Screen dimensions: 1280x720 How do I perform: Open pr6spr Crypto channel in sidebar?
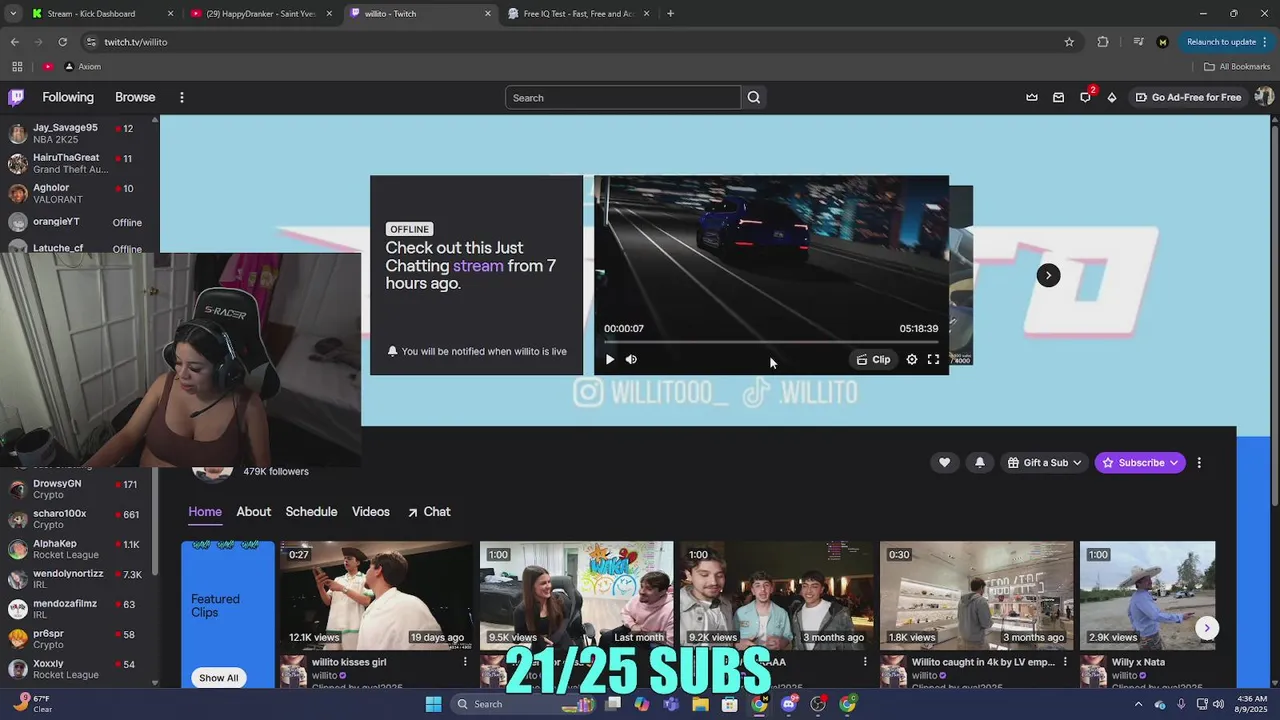(78, 639)
